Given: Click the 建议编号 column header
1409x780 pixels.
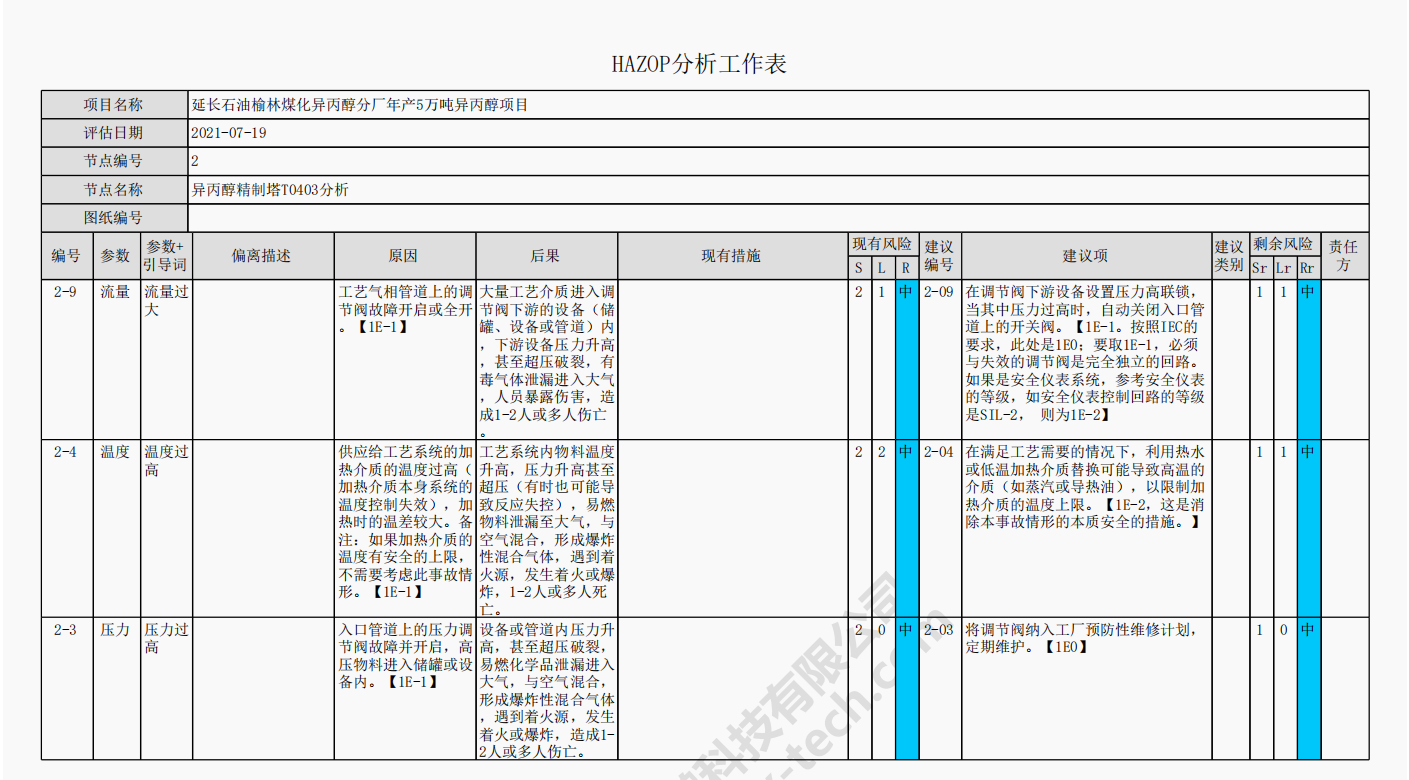Looking at the screenshot, I should [939, 256].
